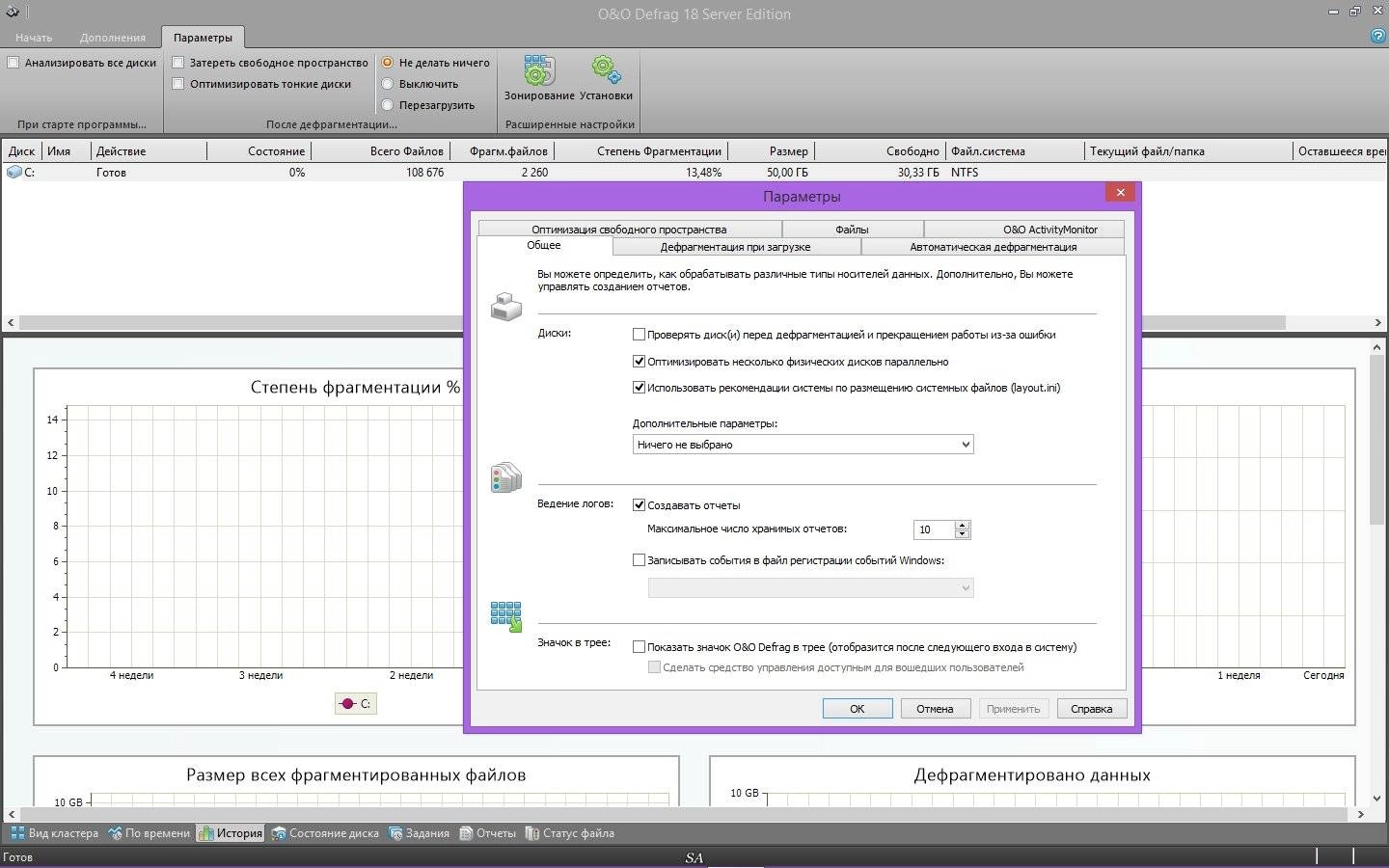Click the reports count field showing 10
Image resolution: width=1389 pixels, height=868 pixels.
[x=934, y=529]
